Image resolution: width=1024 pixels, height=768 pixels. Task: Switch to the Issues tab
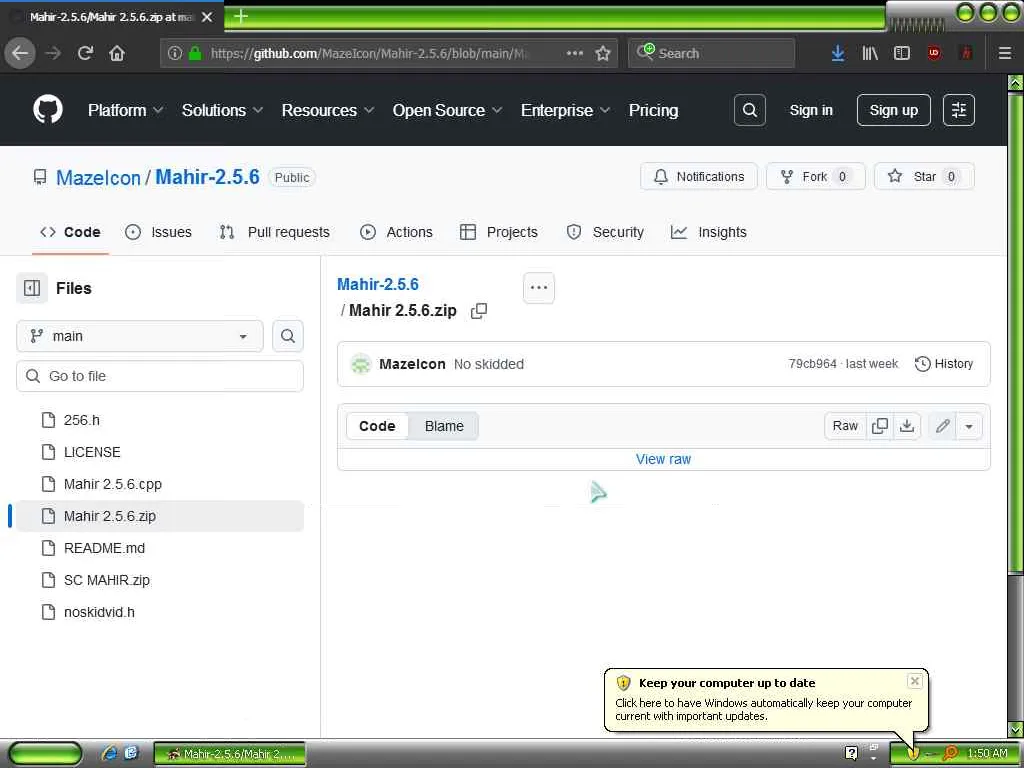[158, 232]
